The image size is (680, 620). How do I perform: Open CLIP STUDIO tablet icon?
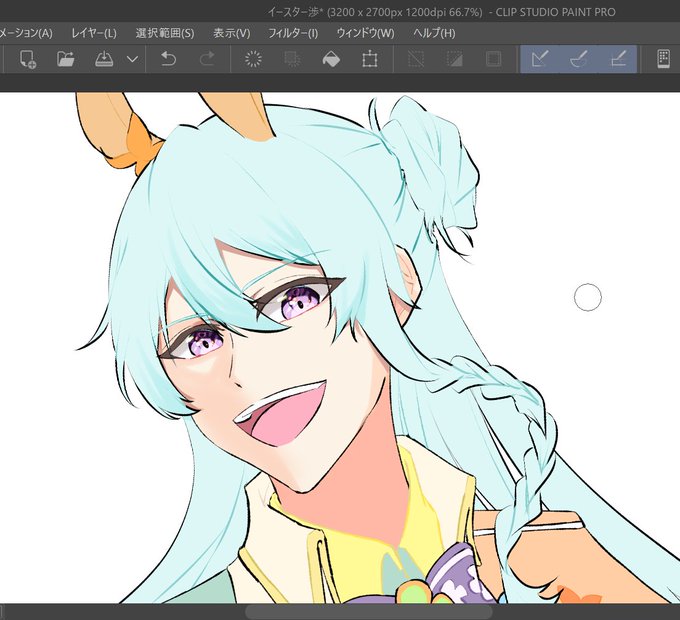coord(664,59)
